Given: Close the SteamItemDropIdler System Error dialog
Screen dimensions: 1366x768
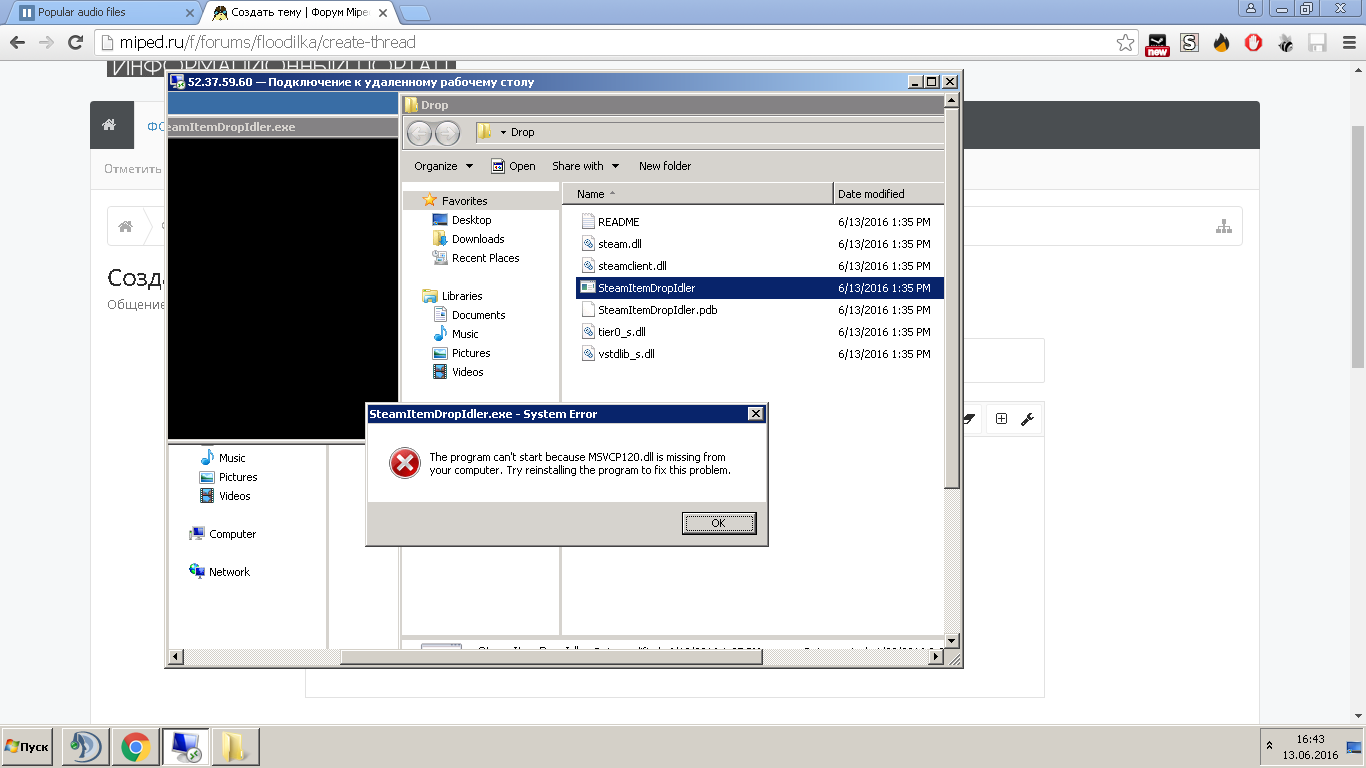Looking at the screenshot, I should (756, 414).
